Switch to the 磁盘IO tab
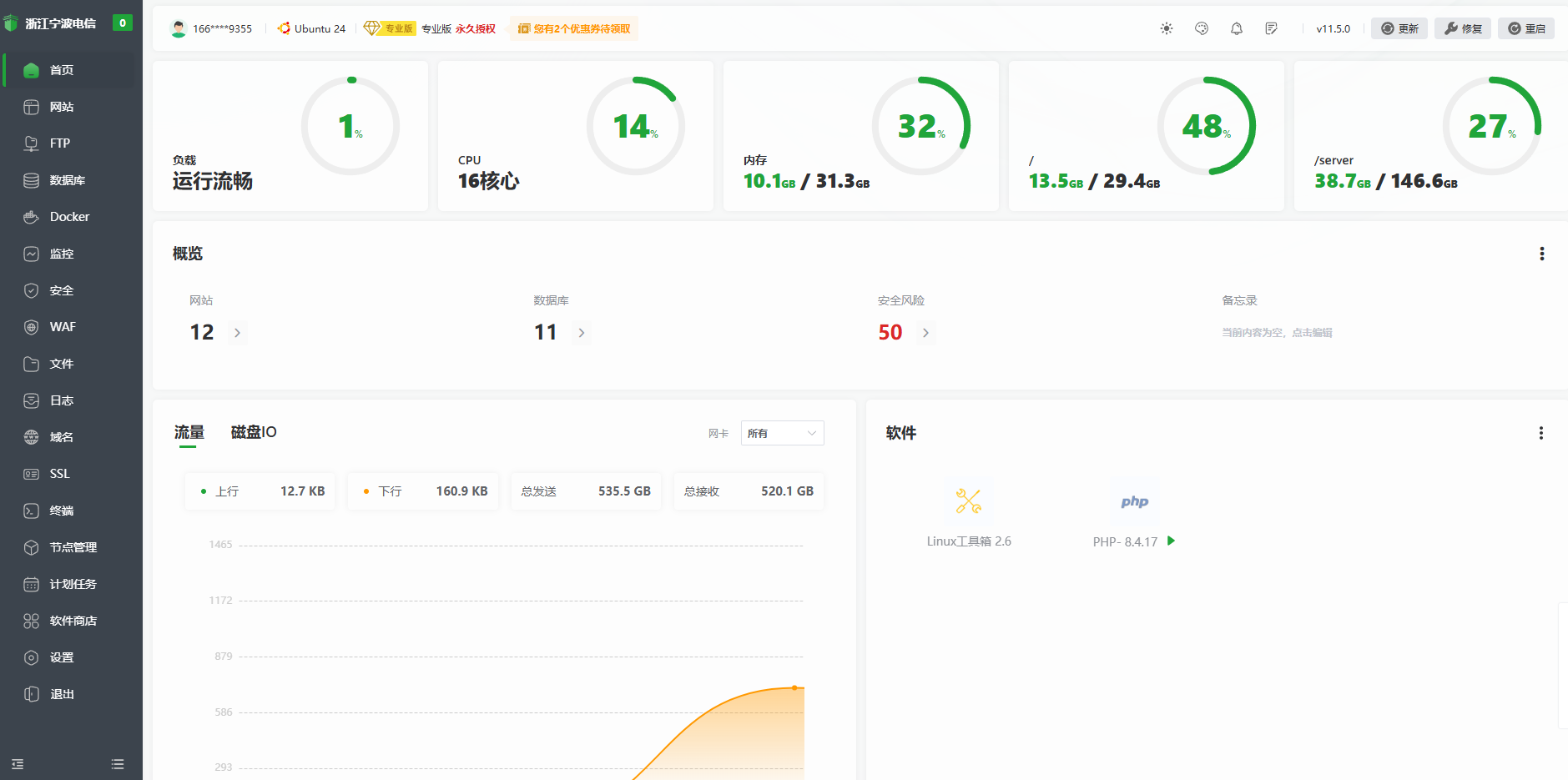Viewport: 1568px width, 780px height. pos(254,432)
